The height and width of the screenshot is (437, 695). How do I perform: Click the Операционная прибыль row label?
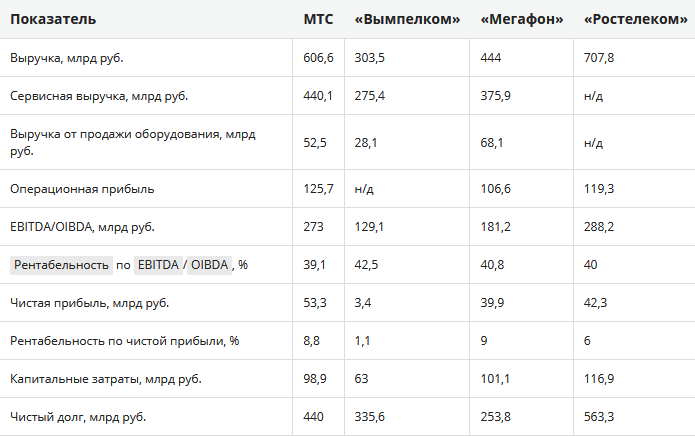[82, 189]
